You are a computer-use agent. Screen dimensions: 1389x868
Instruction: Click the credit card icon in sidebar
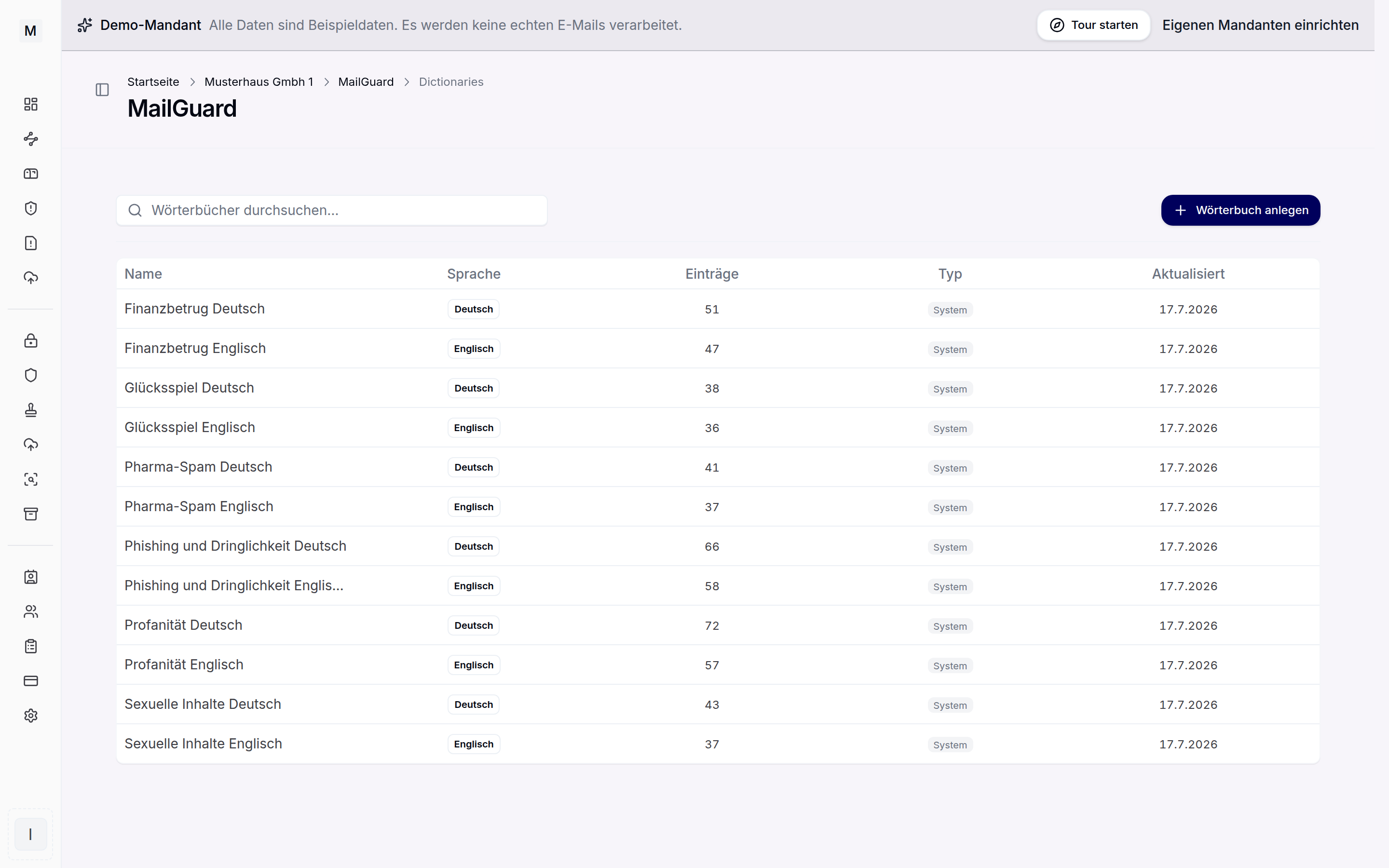pyautogui.click(x=30, y=681)
